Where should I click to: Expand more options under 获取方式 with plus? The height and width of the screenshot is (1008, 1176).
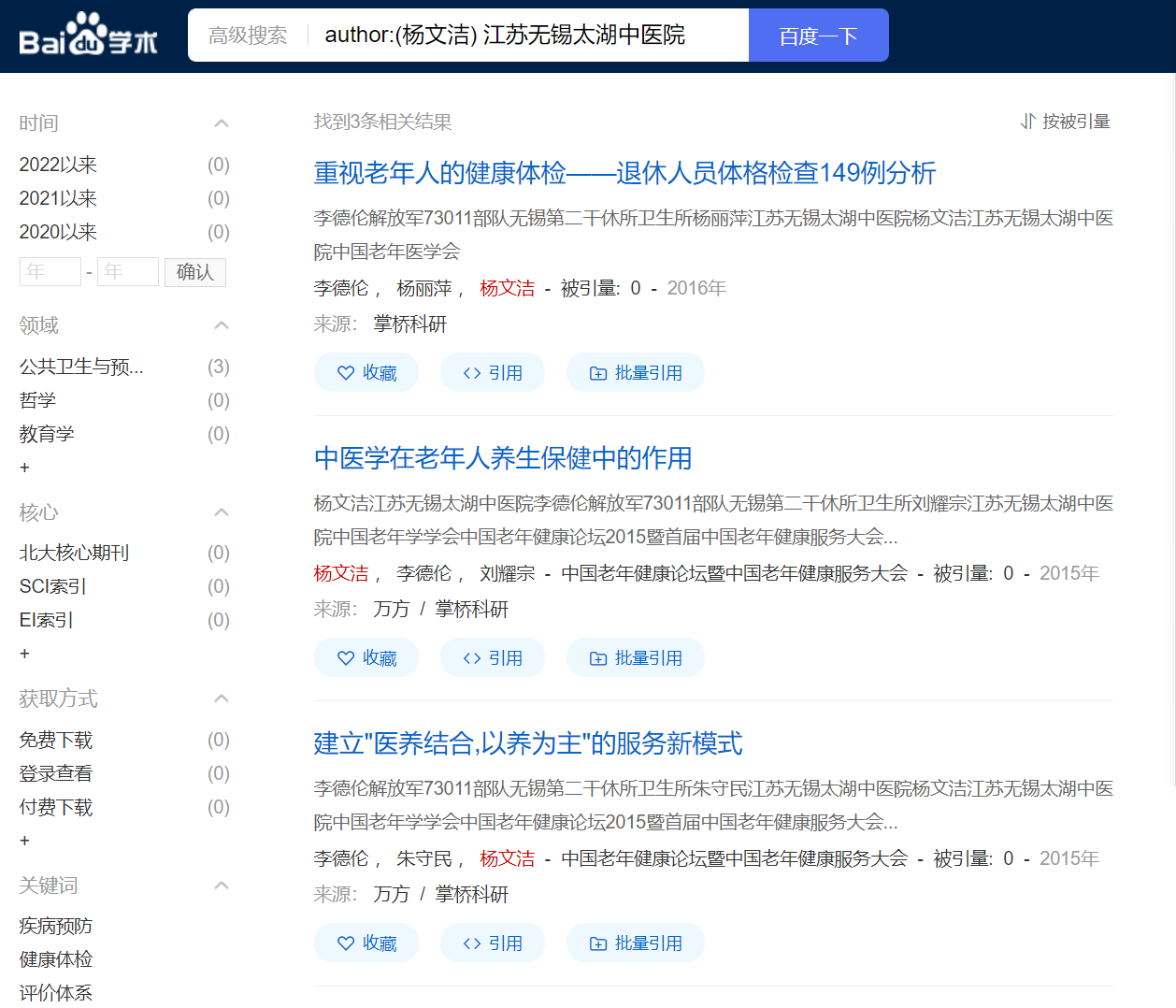click(x=24, y=841)
